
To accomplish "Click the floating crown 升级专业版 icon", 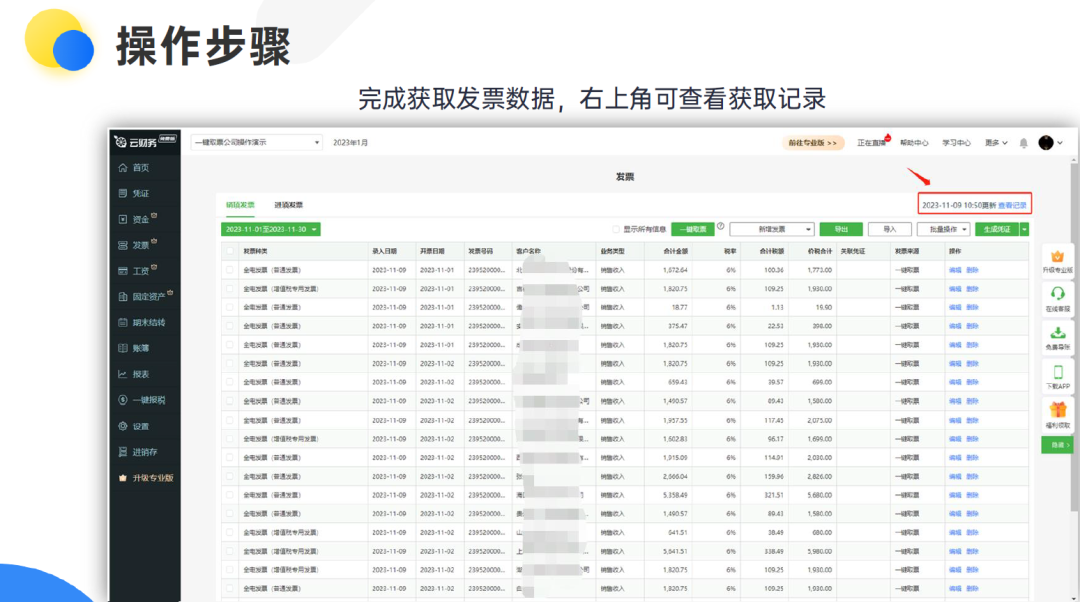I will tap(1057, 256).
